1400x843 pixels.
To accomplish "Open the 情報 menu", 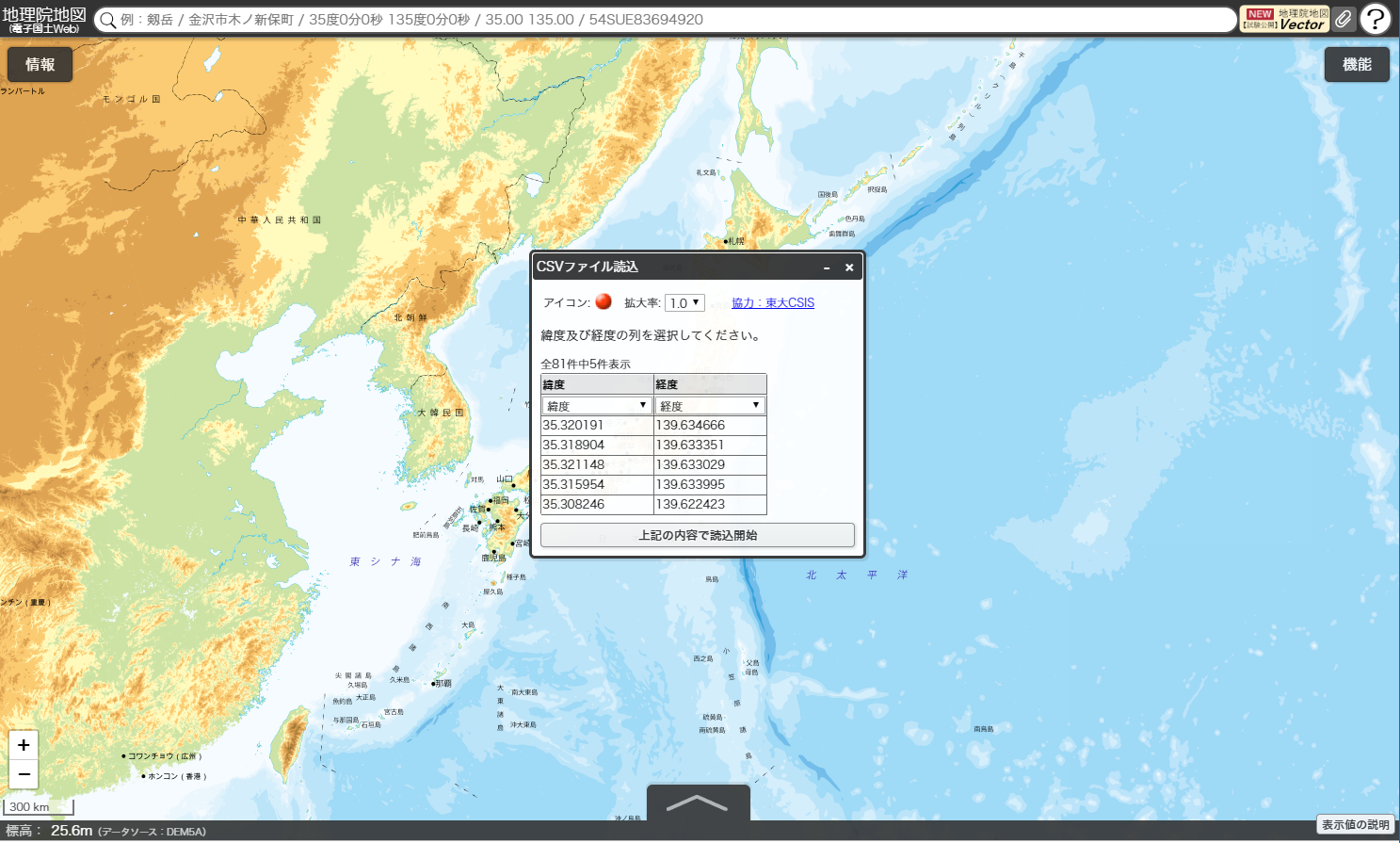I will point(40,64).
